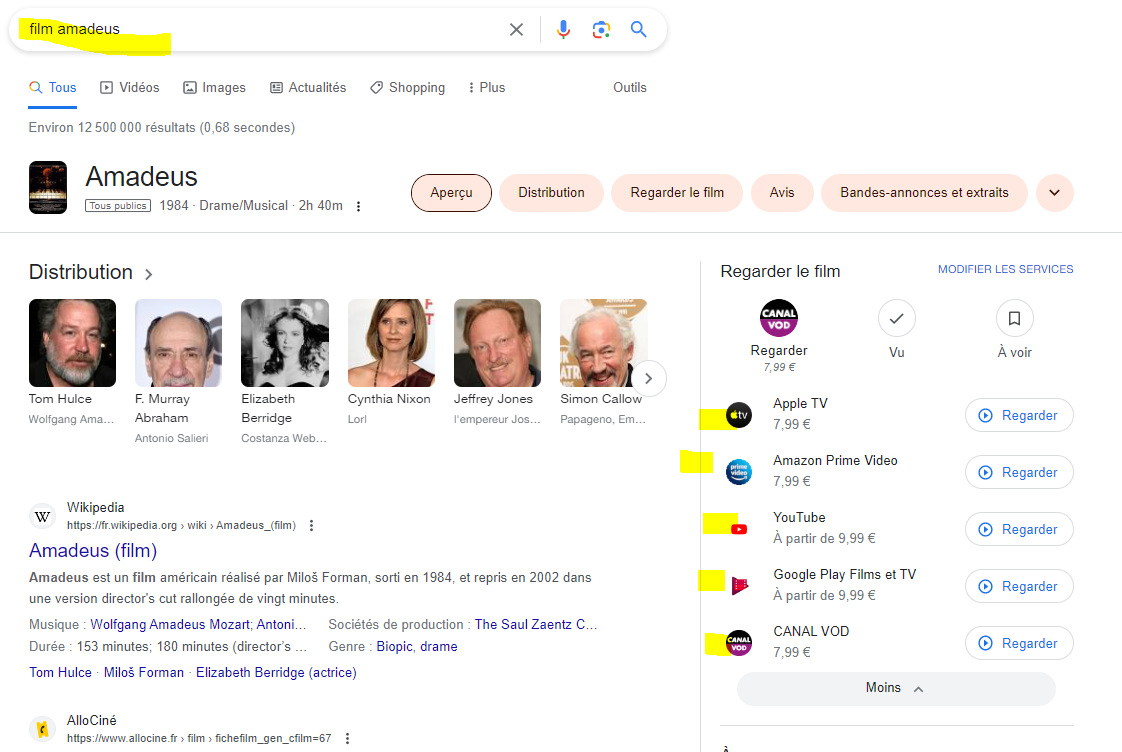Open the Miloš Forman sitelink

[144, 673]
